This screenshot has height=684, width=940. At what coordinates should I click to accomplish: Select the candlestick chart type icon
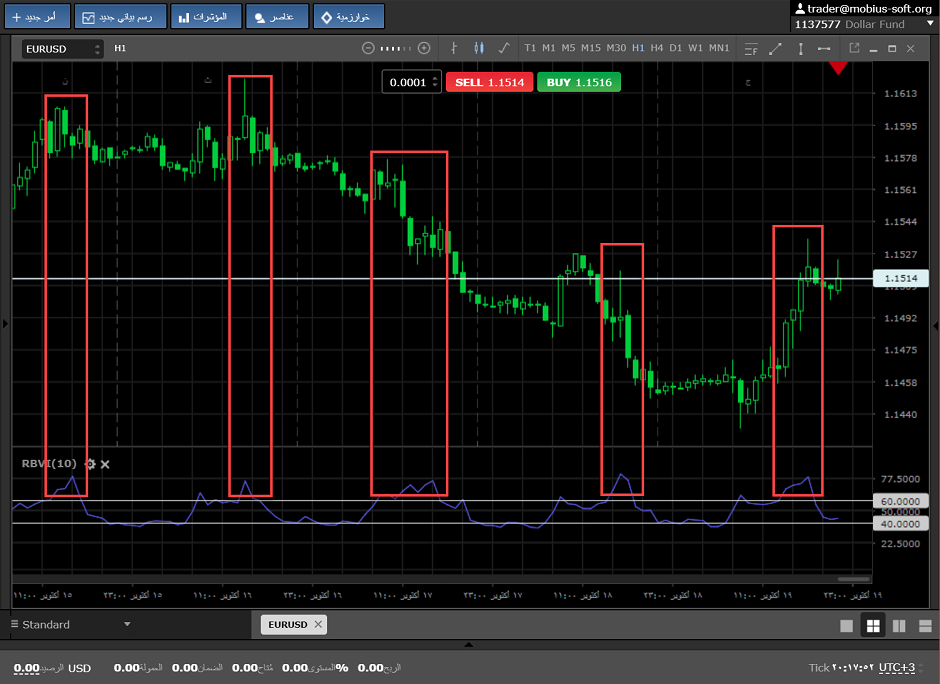point(478,48)
